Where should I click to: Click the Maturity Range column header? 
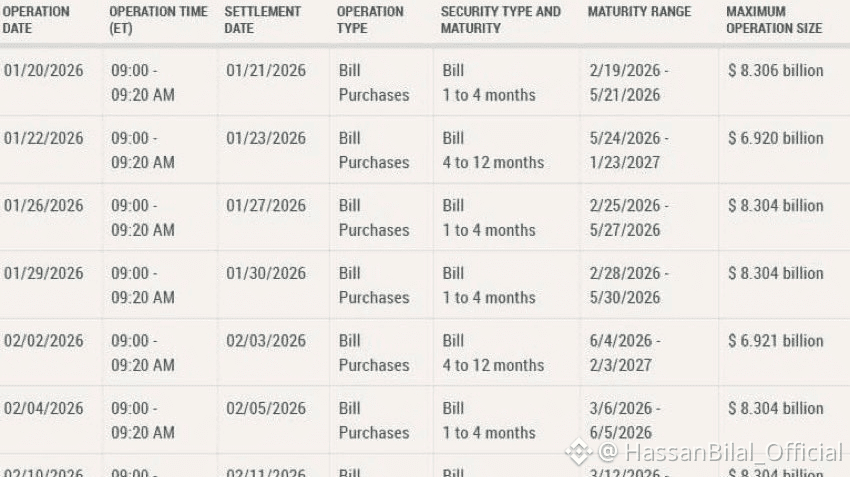tap(639, 12)
